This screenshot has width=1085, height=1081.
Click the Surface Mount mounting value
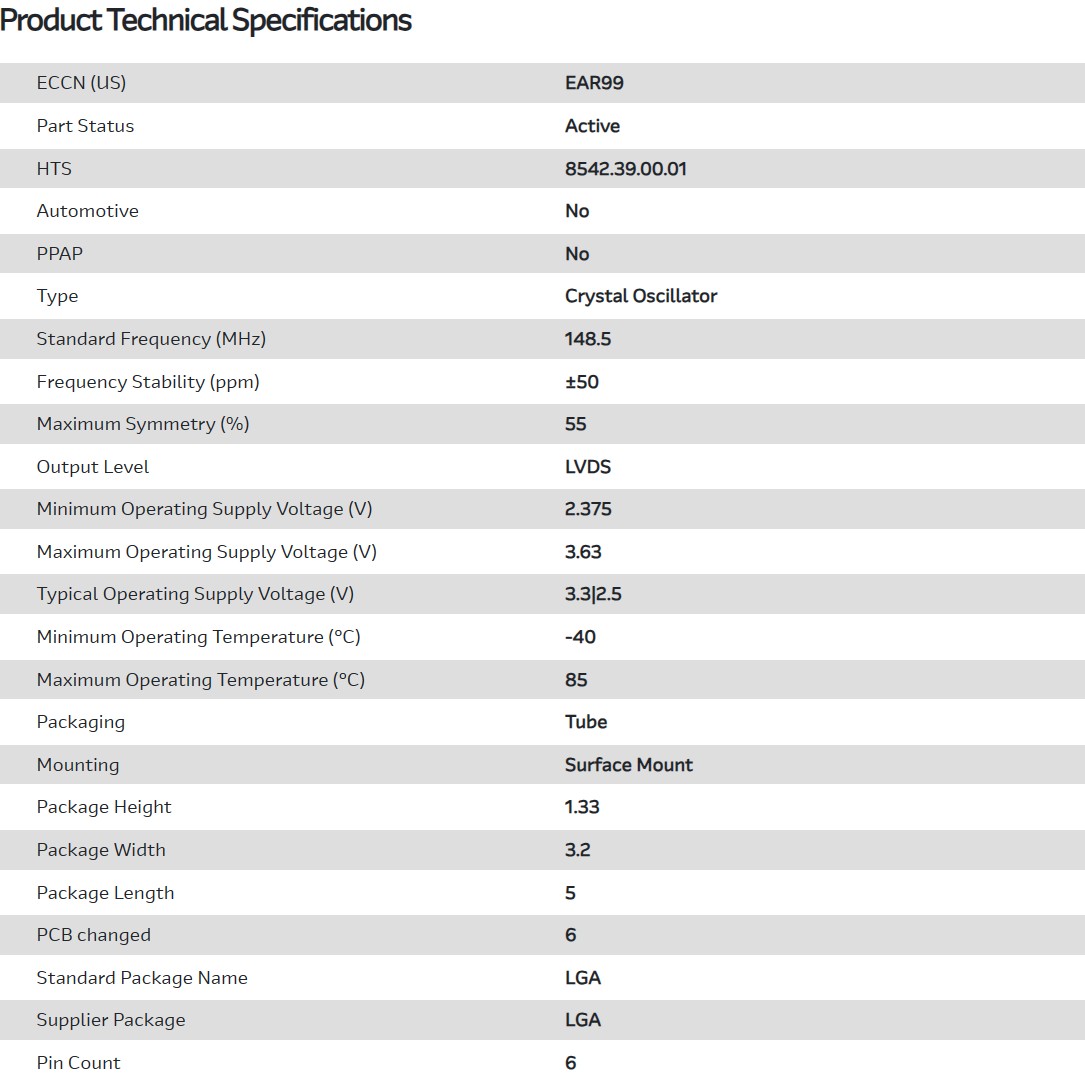coord(628,765)
